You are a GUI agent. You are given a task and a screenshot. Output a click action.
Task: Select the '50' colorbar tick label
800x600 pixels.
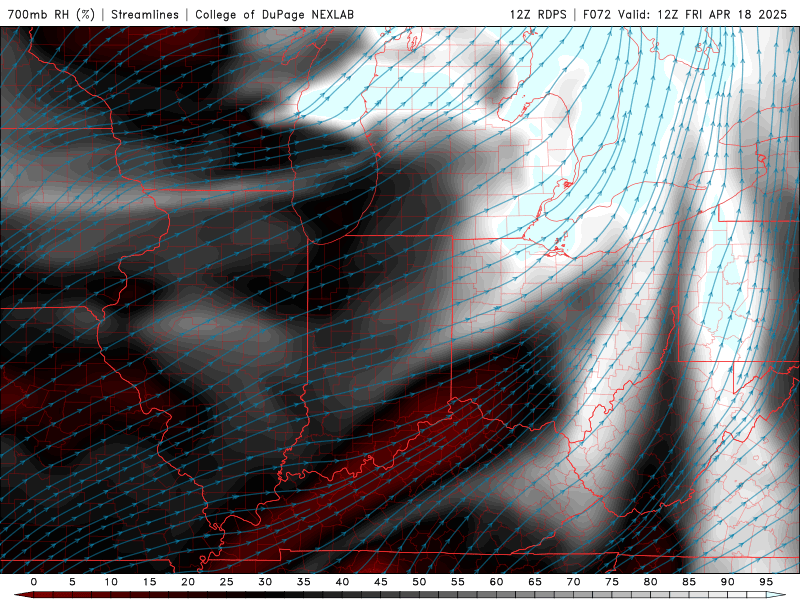[x=419, y=582]
